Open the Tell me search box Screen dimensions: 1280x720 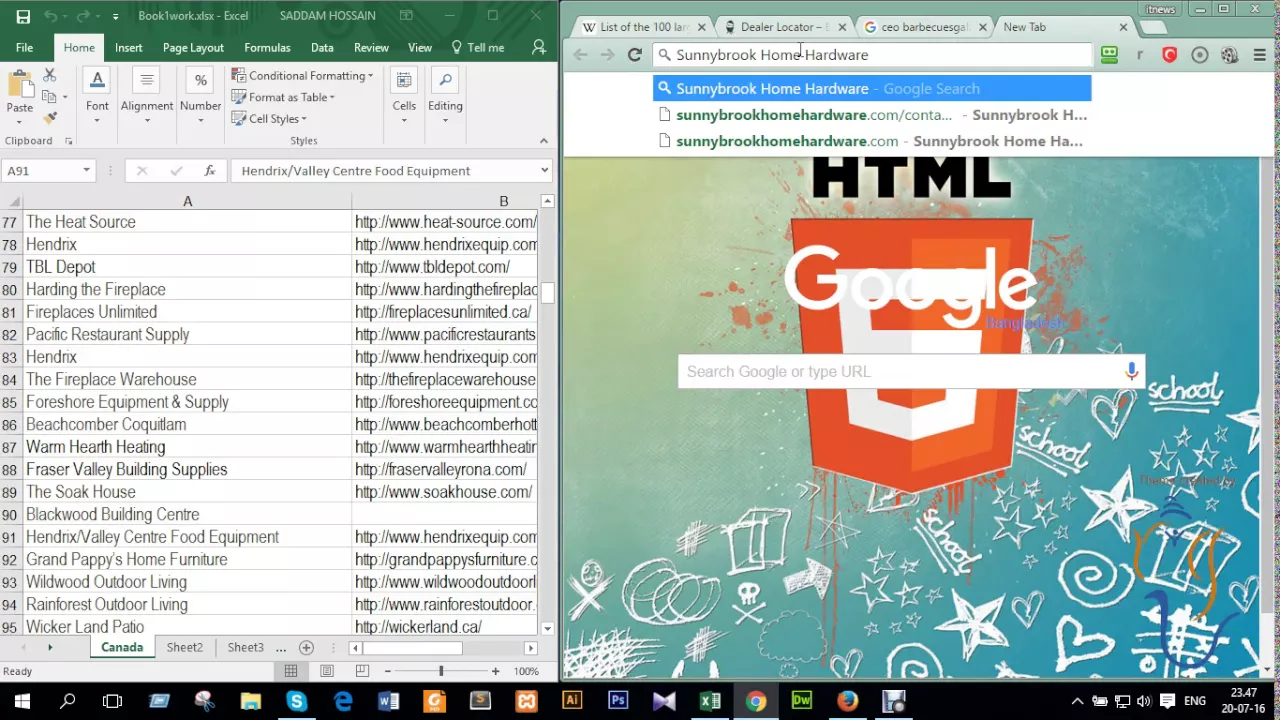coord(478,47)
